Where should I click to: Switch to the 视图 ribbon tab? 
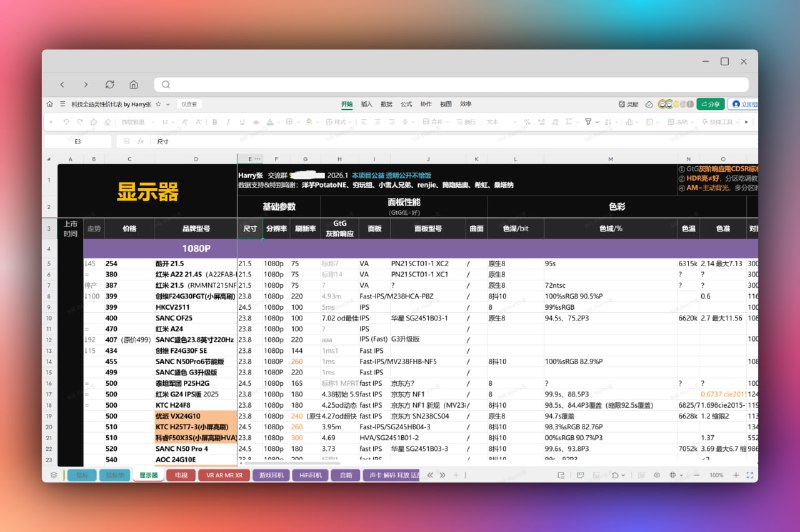tap(446, 104)
